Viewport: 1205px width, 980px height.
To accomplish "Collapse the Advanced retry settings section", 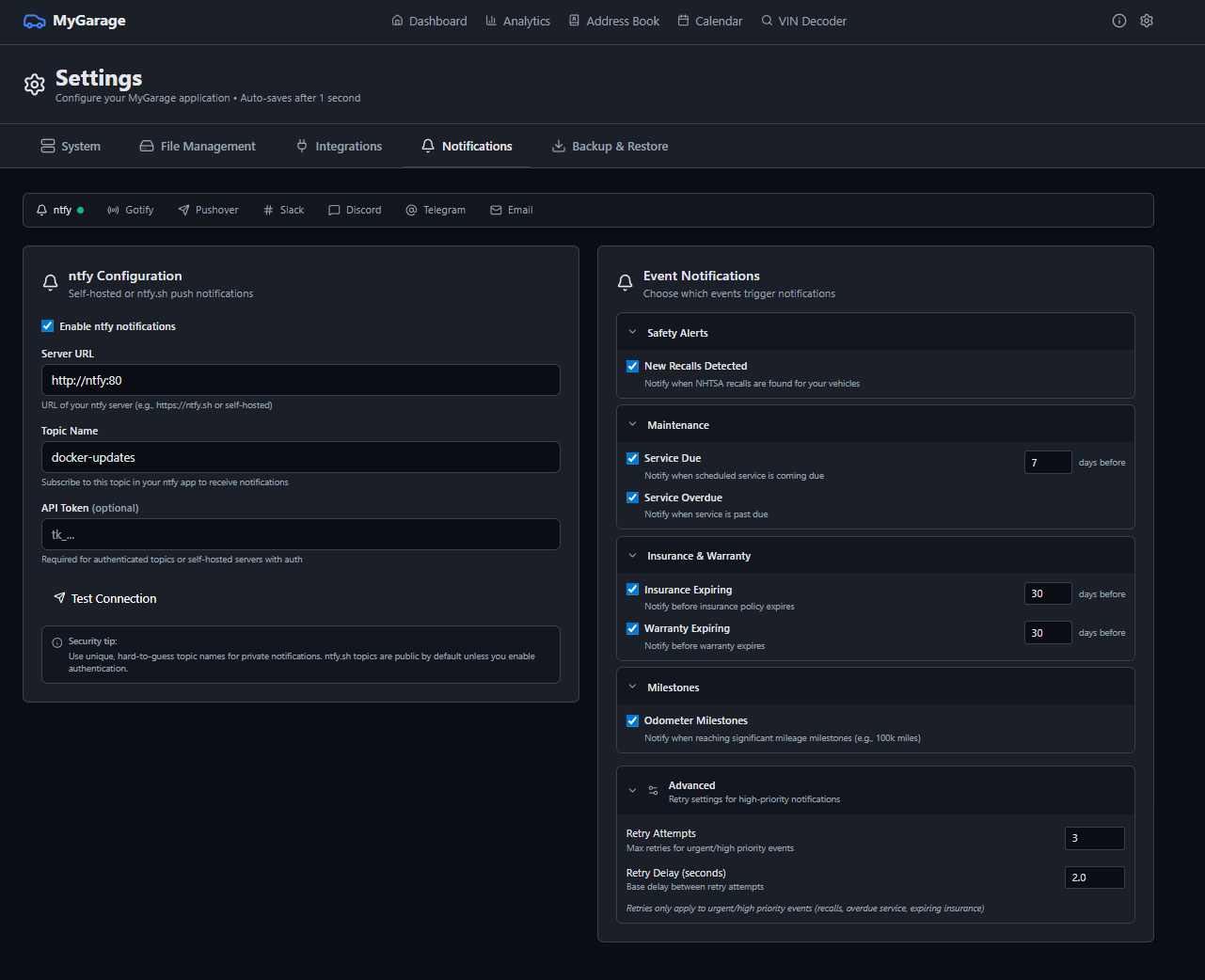I will [633, 791].
